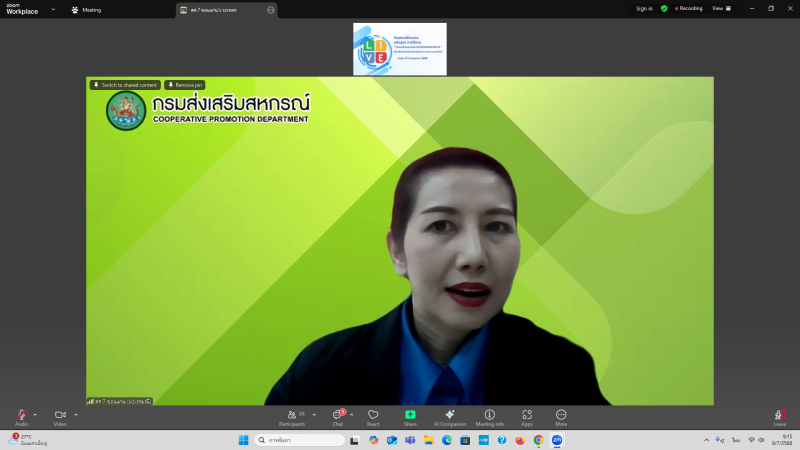Click the Sign in link
Screen dimensions: 800x450
[x=644, y=8]
